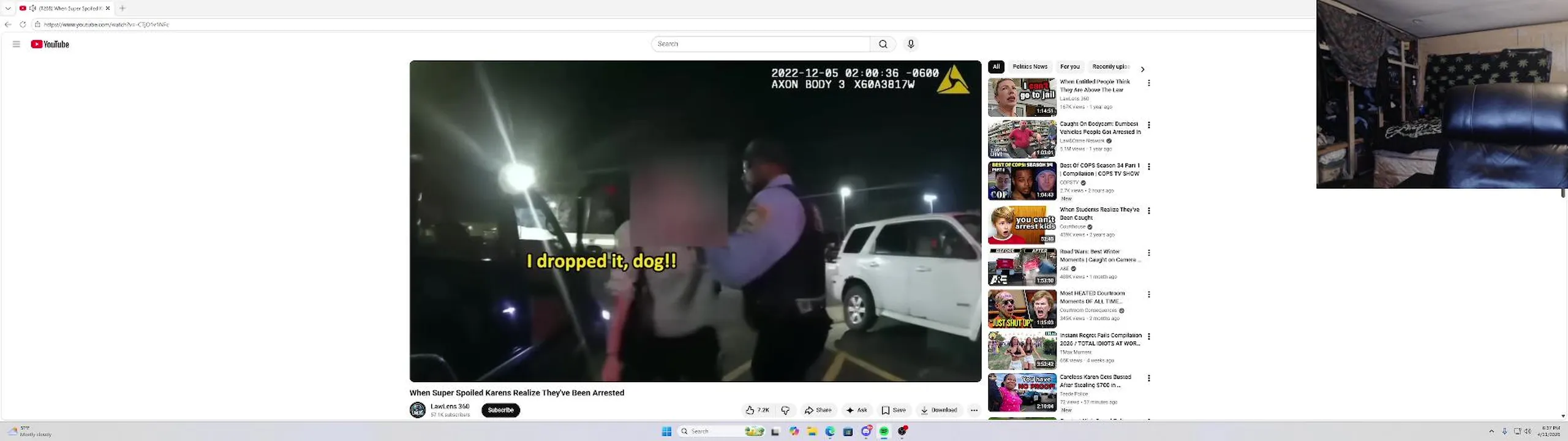1568x441 pixels.
Task: Open Microsoft Edge from the taskbar
Action: pos(830,431)
